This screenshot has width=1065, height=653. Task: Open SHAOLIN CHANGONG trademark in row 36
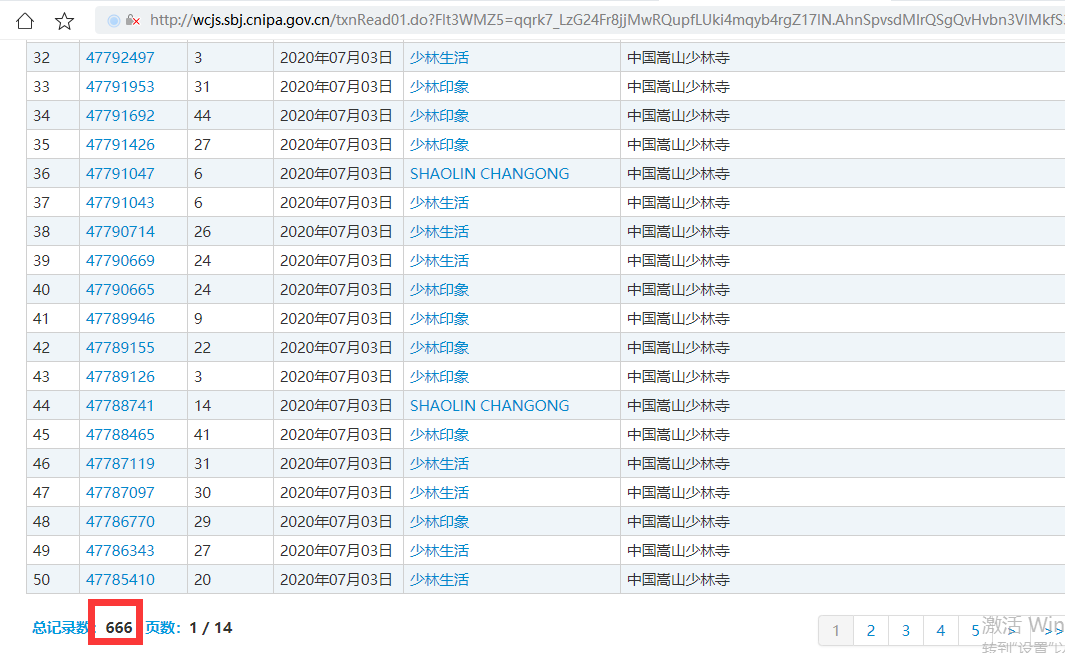point(489,174)
